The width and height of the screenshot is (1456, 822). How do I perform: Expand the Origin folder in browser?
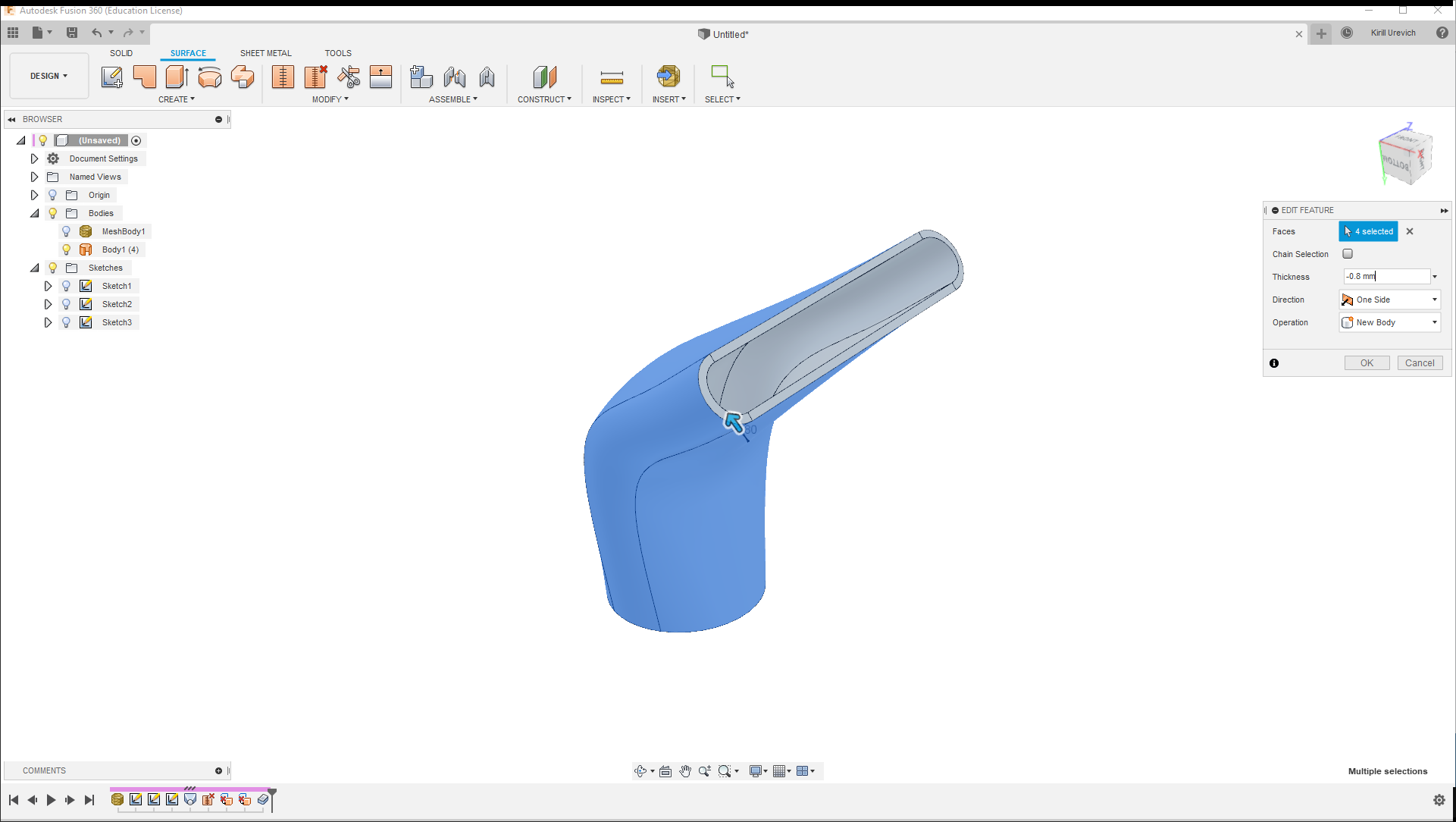(34, 195)
